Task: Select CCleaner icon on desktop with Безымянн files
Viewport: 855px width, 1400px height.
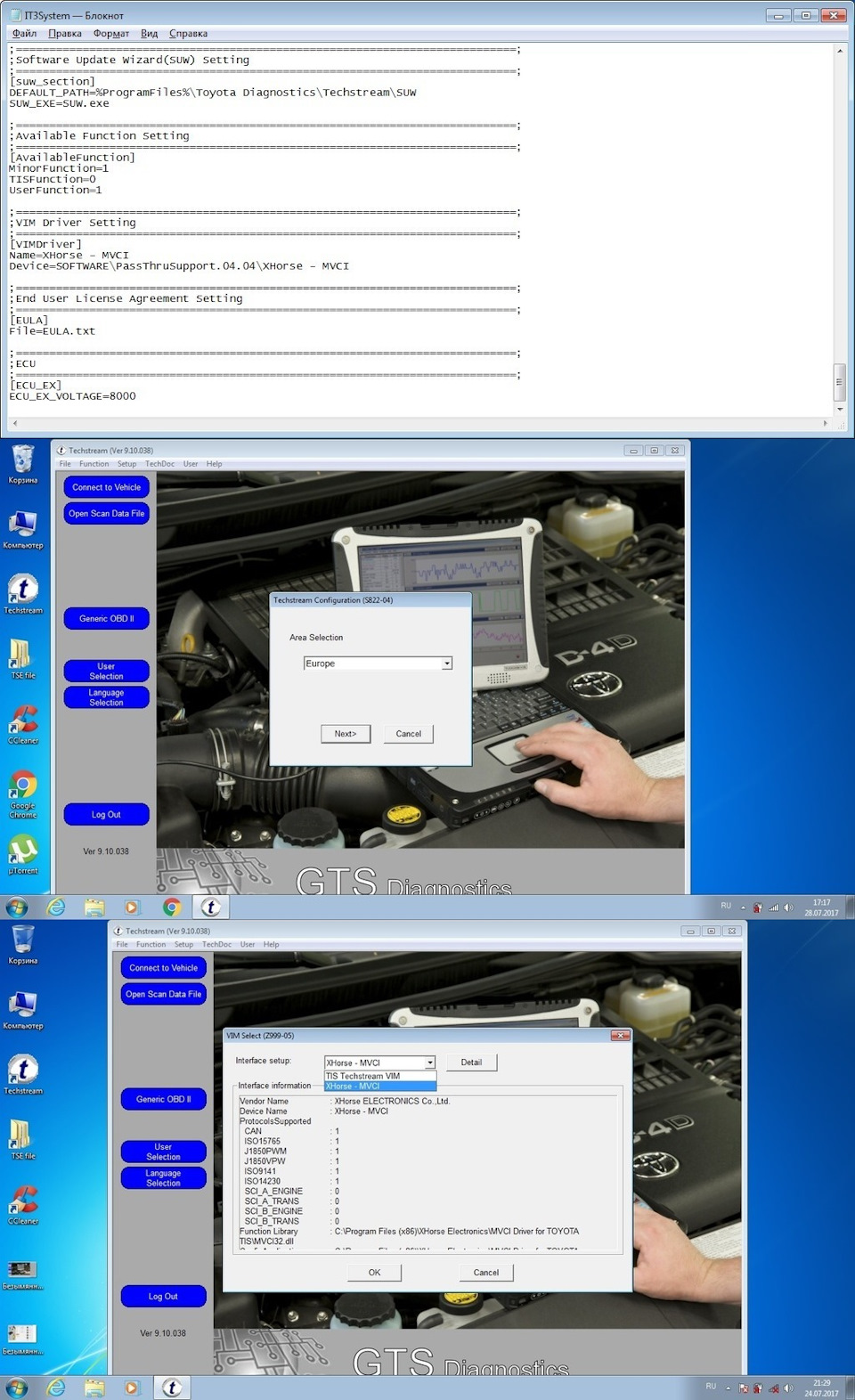Action: pos(23,1205)
